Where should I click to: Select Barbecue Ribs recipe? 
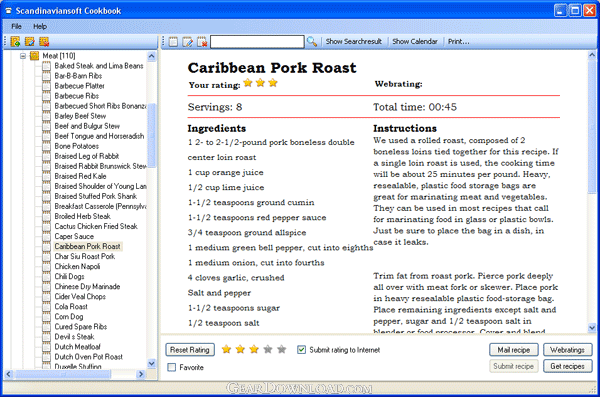[x=77, y=96]
